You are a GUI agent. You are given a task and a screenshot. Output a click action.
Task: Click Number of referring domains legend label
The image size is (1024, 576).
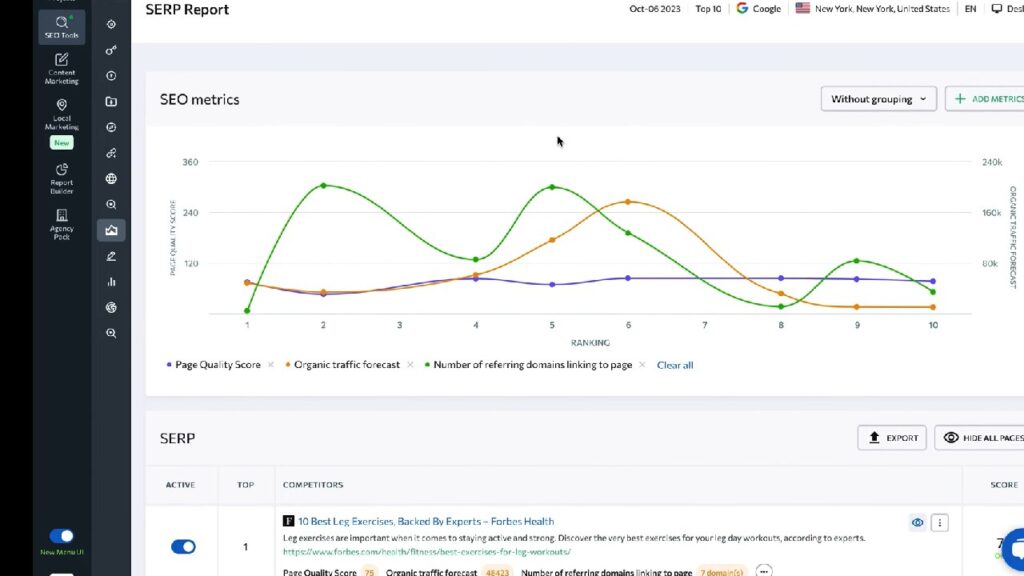tap(532, 364)
